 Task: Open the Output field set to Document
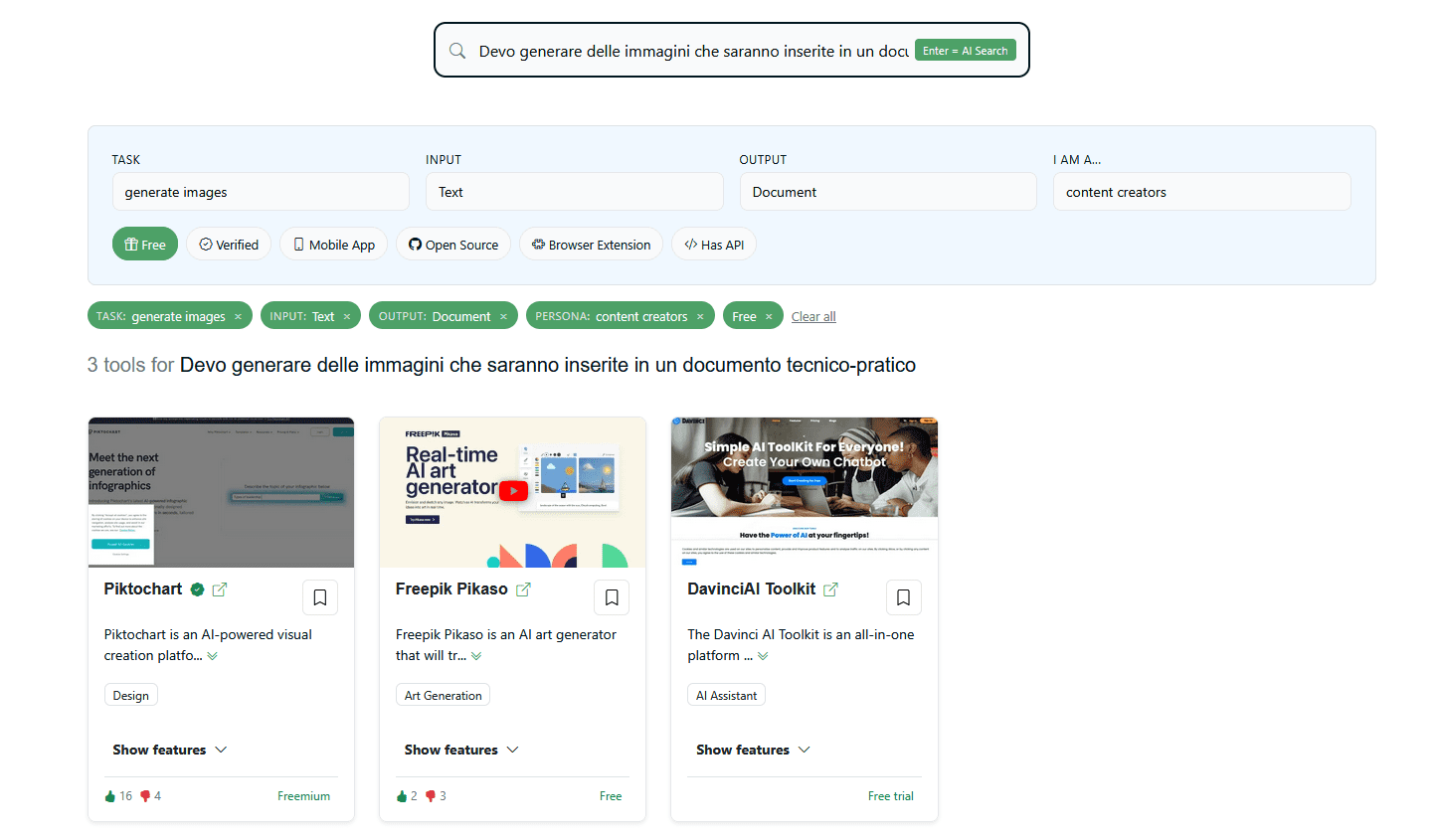click(888, 192)
